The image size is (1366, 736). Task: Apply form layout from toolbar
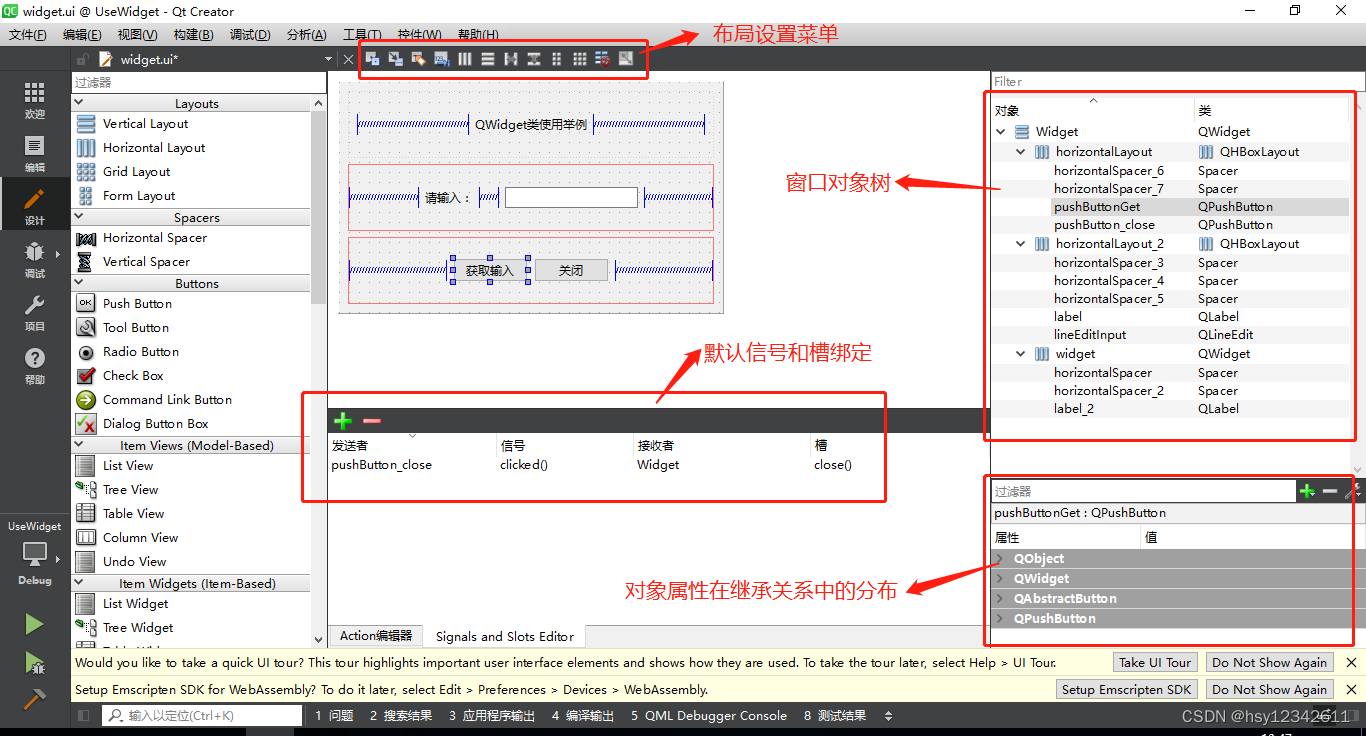tap(557, 59)
